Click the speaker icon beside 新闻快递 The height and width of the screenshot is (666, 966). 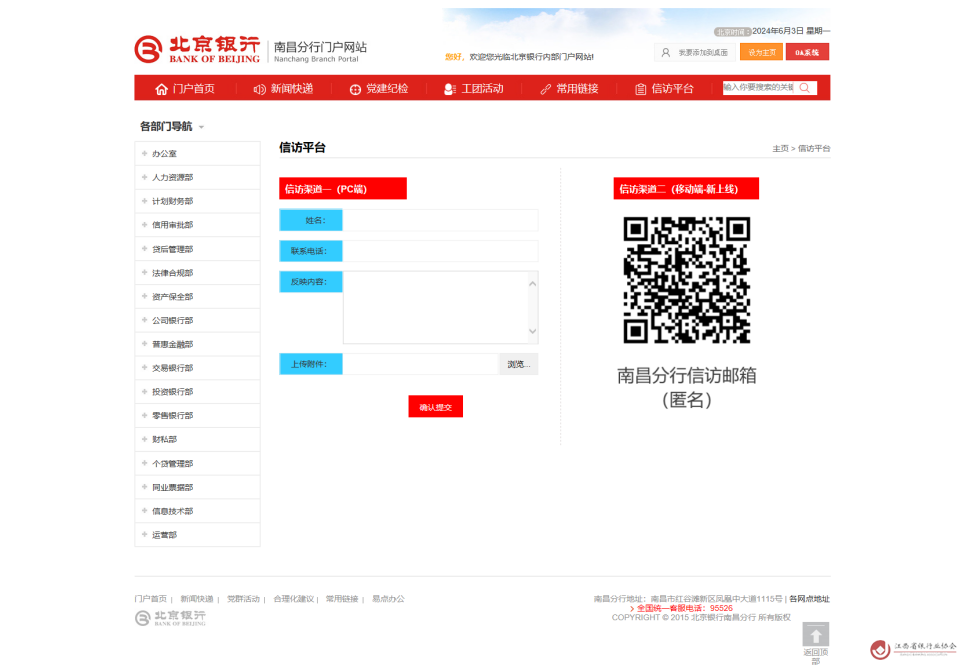pos(259,89)
